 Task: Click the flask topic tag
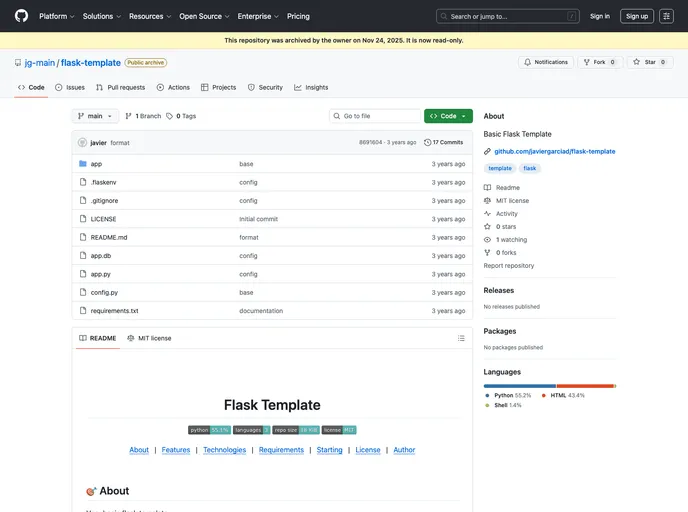click(x=530, y=168)
